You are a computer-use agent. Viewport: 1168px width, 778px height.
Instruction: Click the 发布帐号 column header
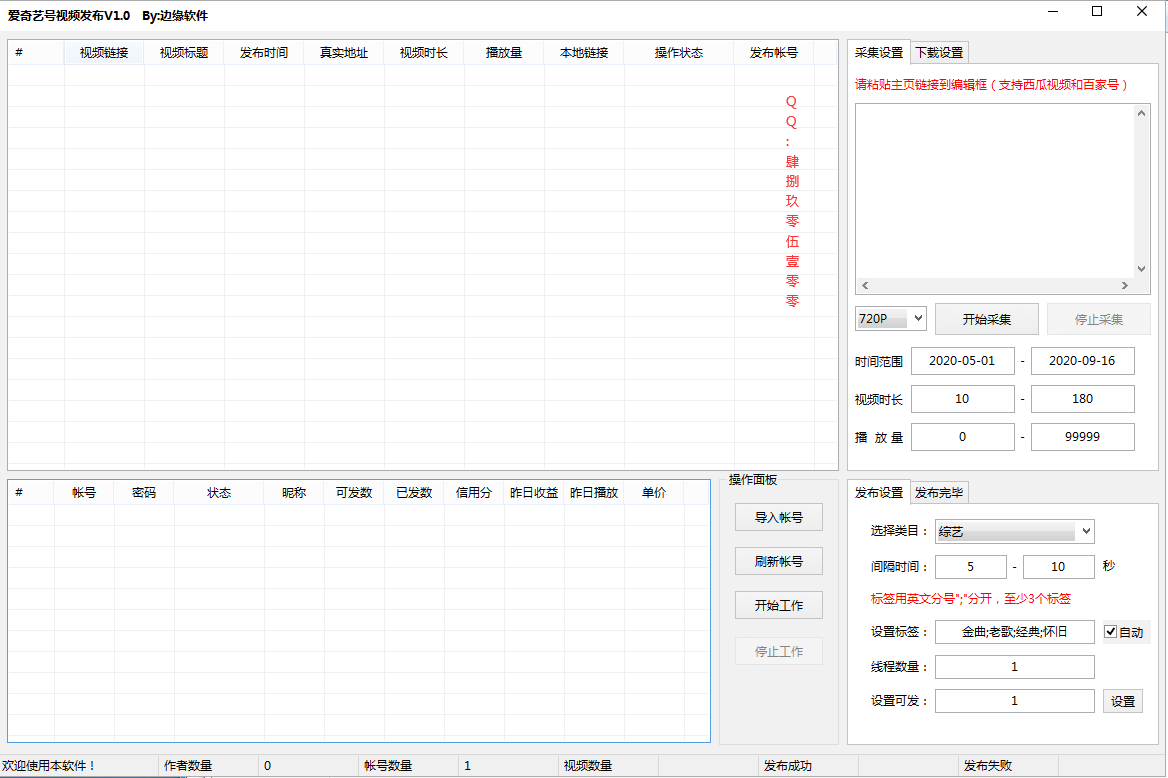click(x=774, y=53)
